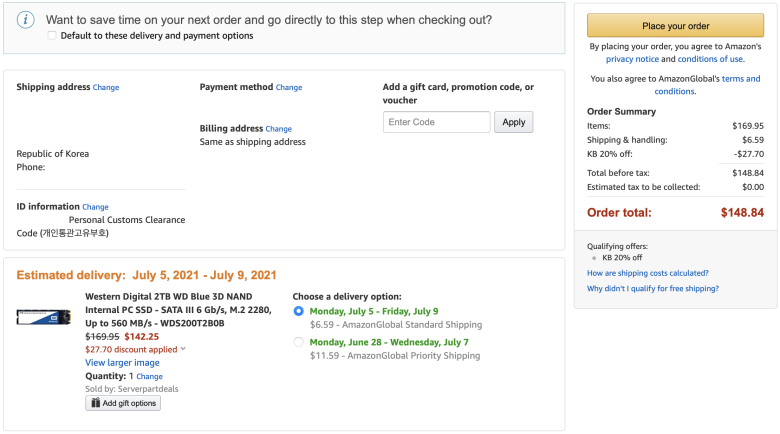Change the ID information

tap(96, 207)
